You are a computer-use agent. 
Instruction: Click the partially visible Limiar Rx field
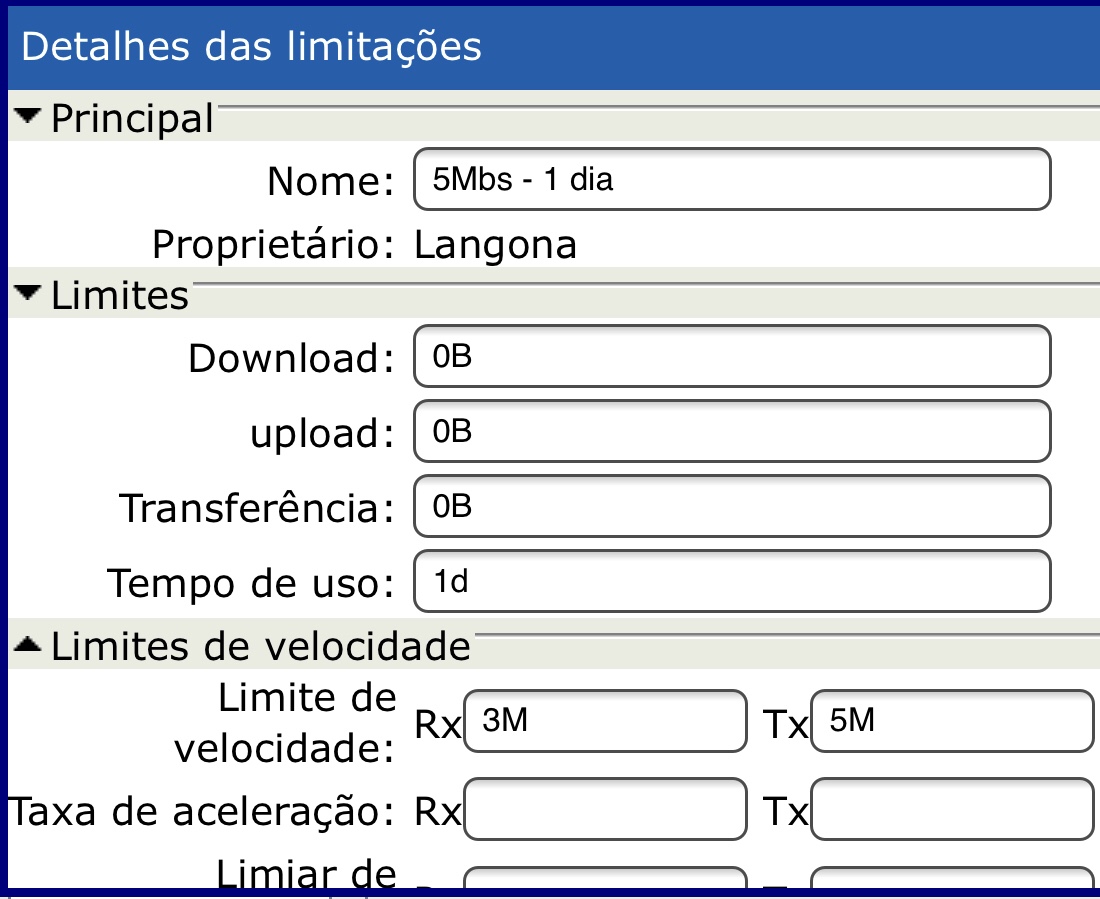(x=605, y=878)
